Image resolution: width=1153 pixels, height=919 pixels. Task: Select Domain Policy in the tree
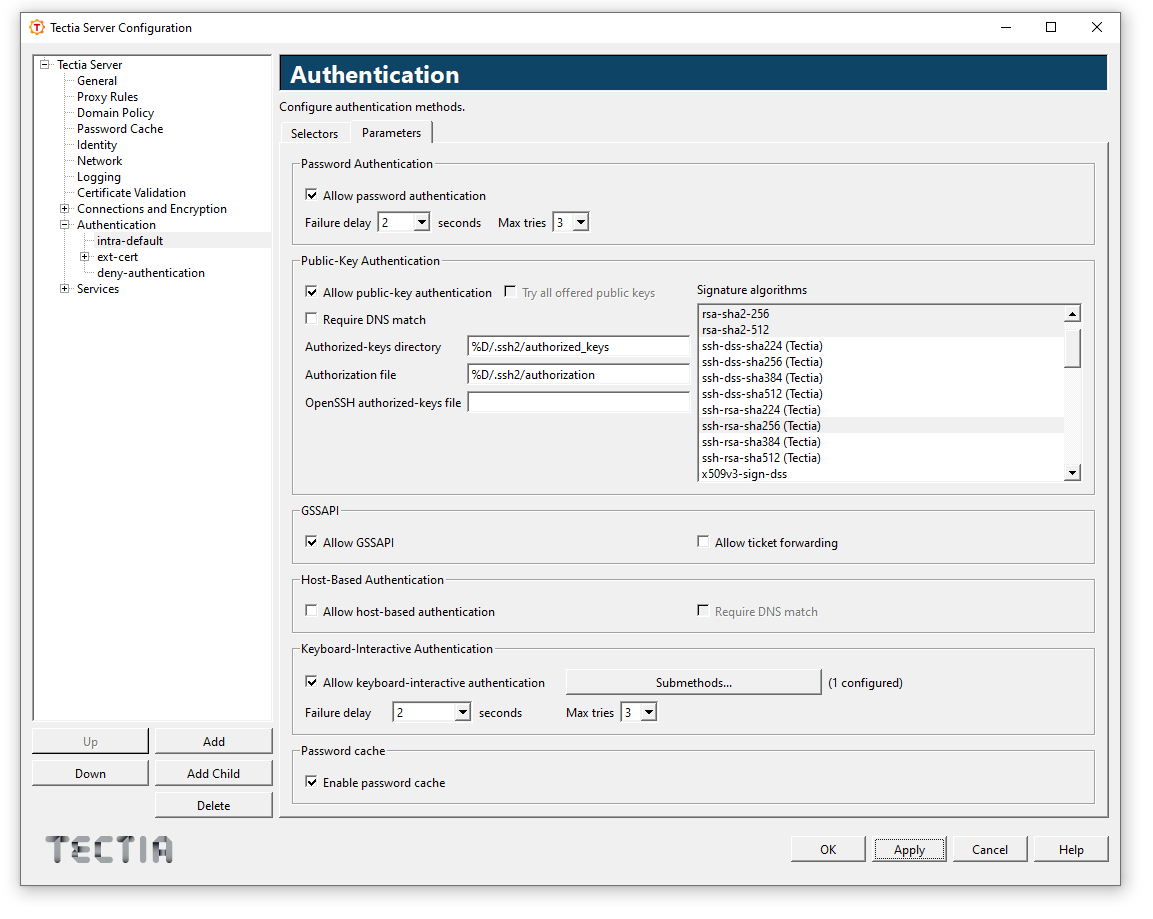(115, 112)
